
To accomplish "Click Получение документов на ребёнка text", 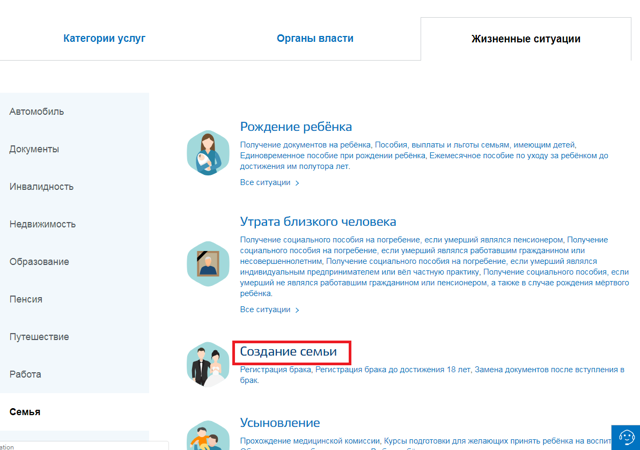I will [x=305, y=145].
